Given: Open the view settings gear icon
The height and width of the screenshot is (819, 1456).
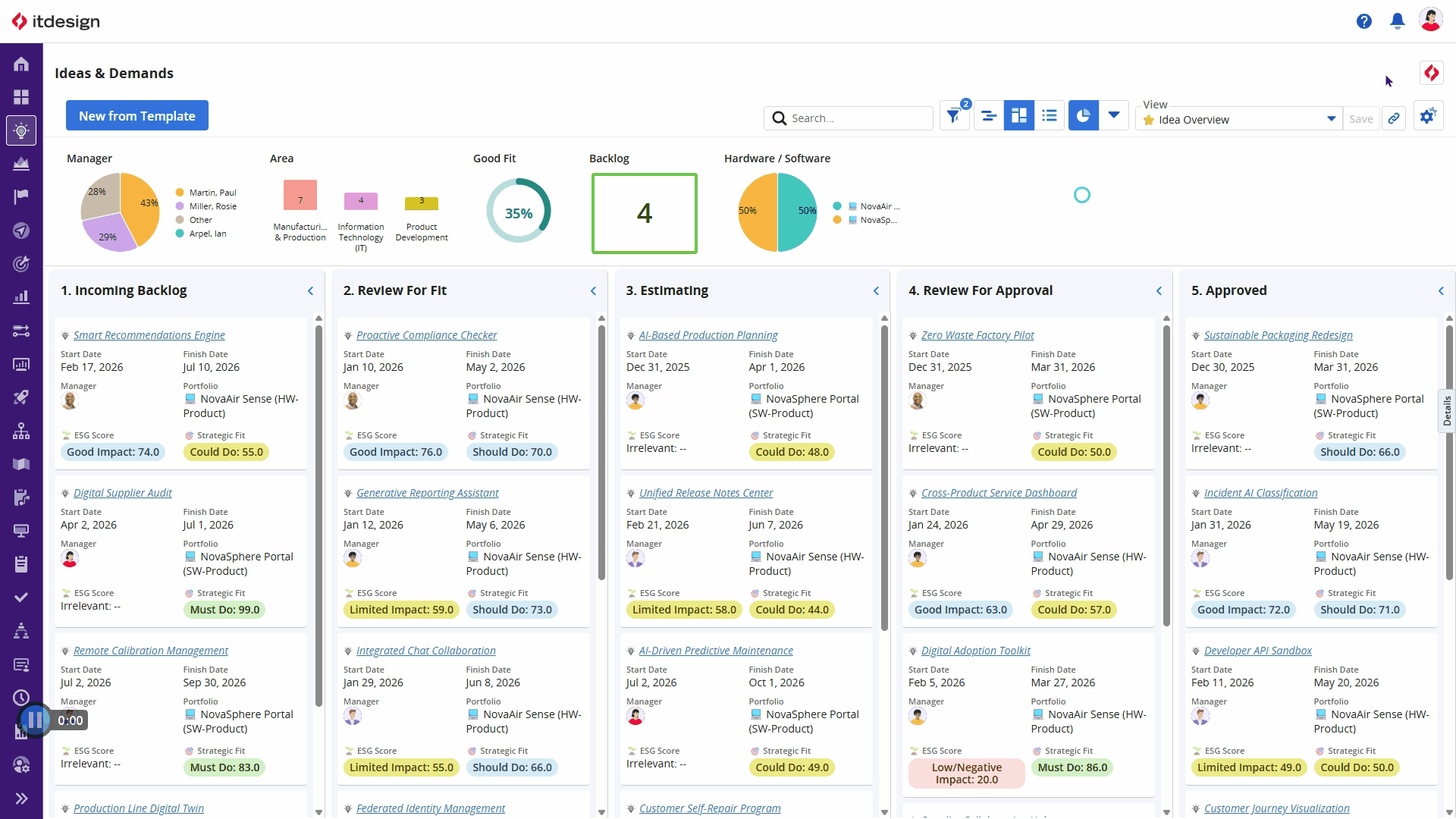Looking at the screenshot, I should [1428, 116].
